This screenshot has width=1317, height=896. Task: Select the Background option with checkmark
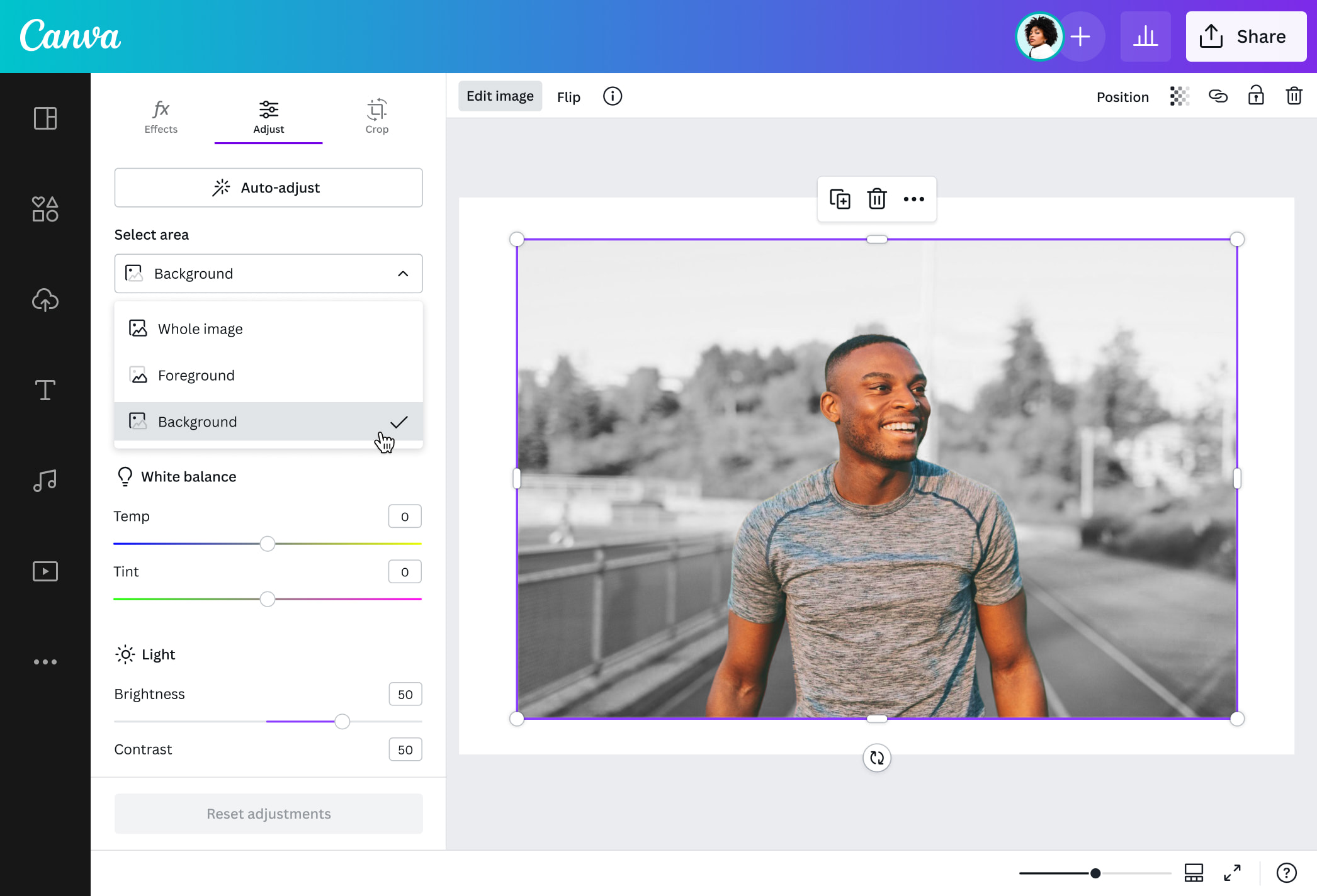point(268,422)
